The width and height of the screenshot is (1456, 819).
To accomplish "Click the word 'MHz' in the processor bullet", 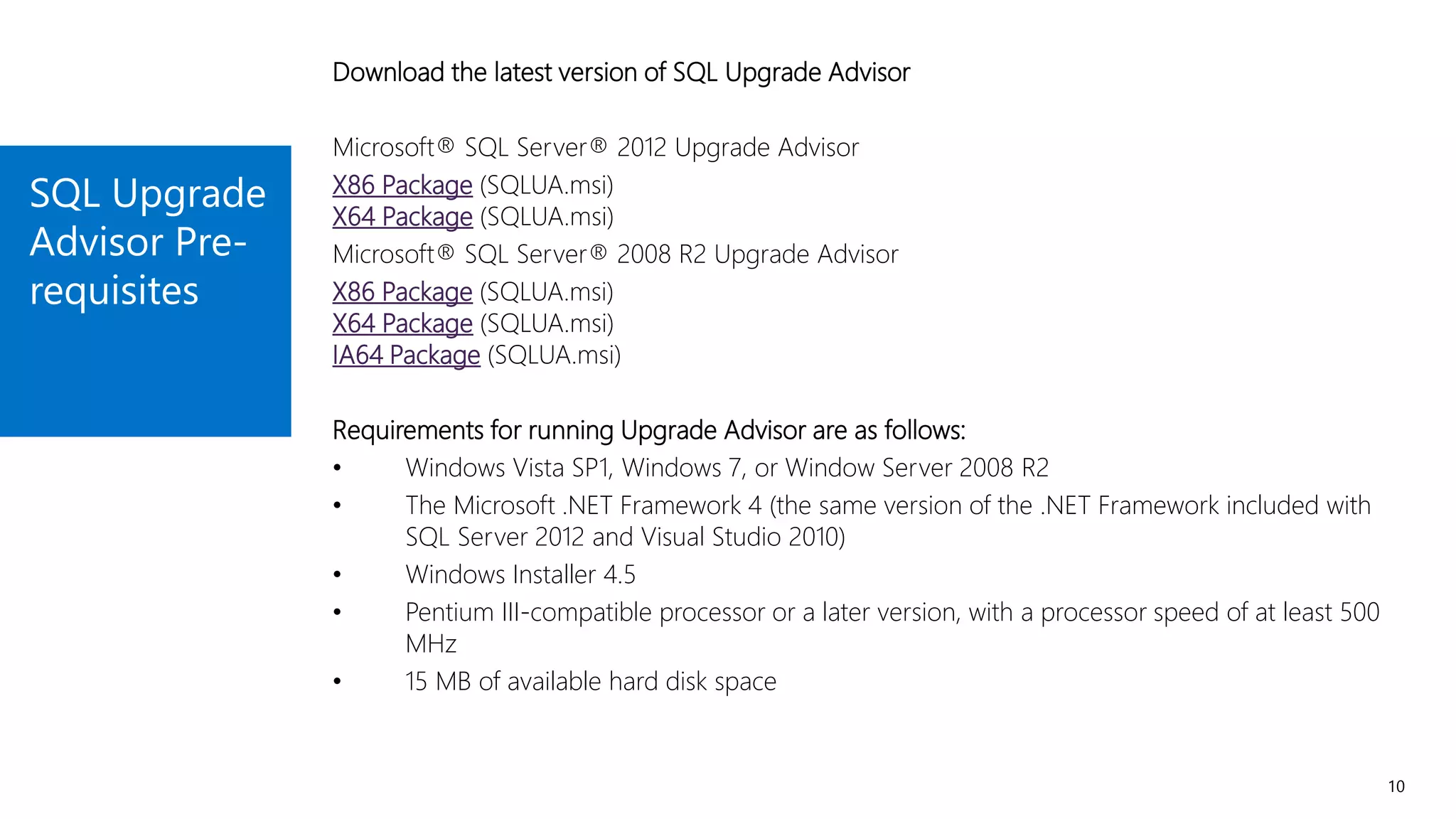I will [431, 644].
